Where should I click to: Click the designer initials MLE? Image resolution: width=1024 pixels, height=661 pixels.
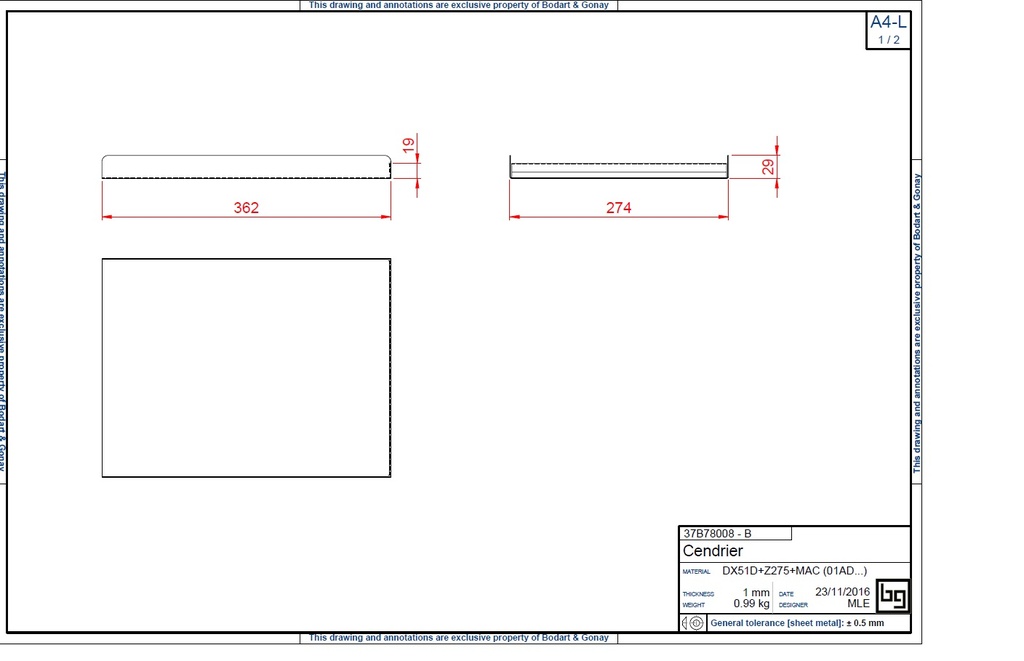tap(858, 604)
